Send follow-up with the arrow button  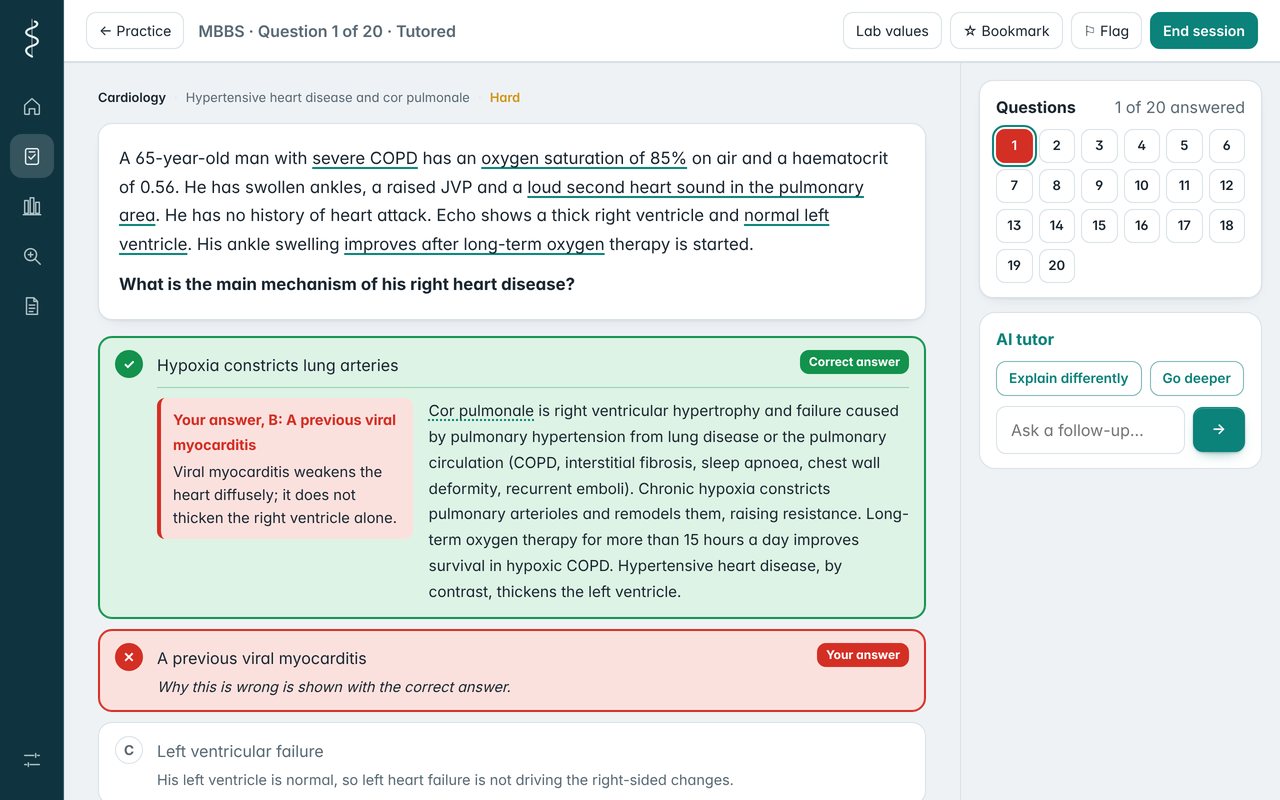1218,430
